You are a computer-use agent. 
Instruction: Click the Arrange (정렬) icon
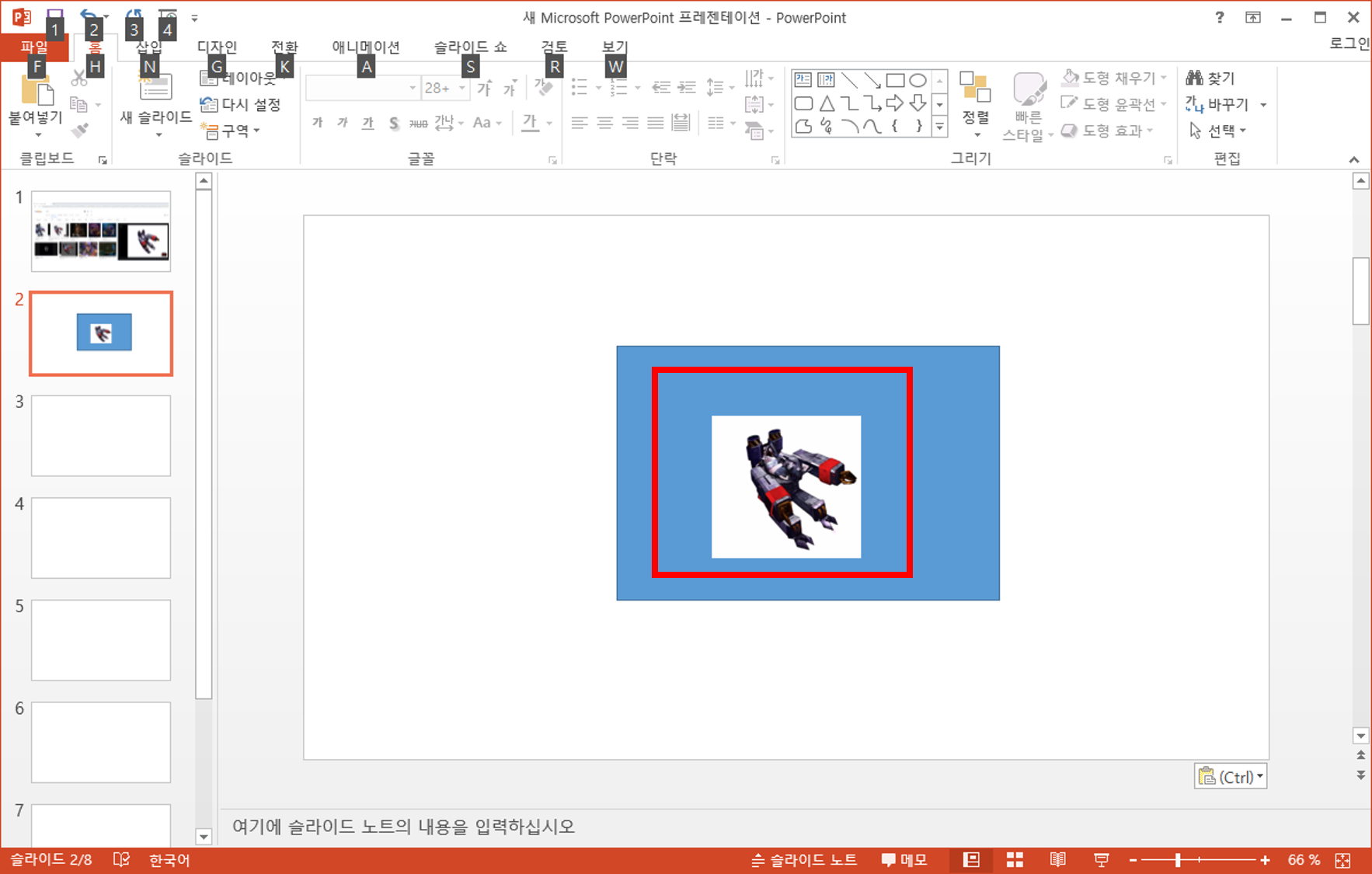point(975,87)
